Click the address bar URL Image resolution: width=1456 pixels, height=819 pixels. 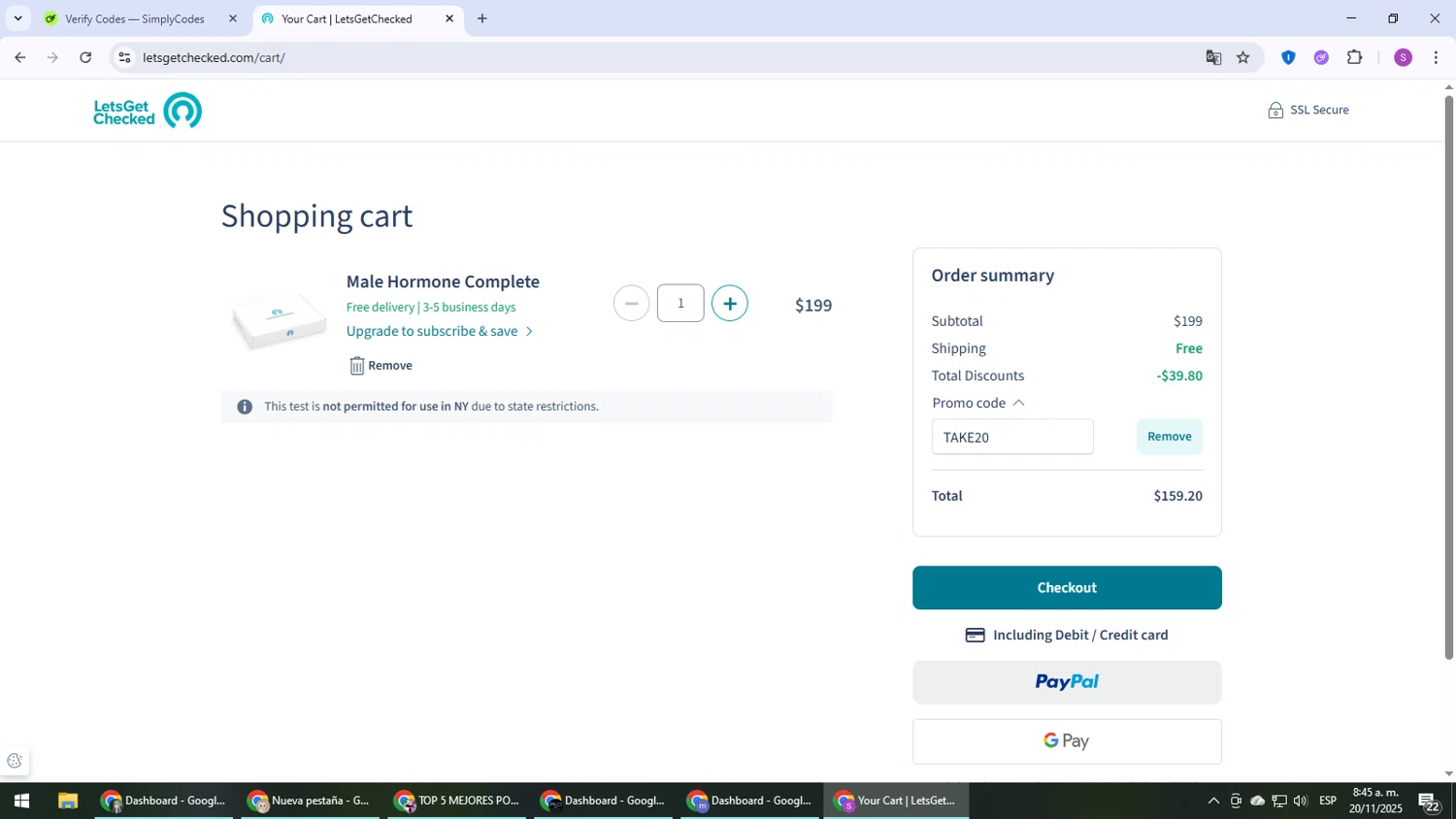pyautogui.click(x=214, y=57)
